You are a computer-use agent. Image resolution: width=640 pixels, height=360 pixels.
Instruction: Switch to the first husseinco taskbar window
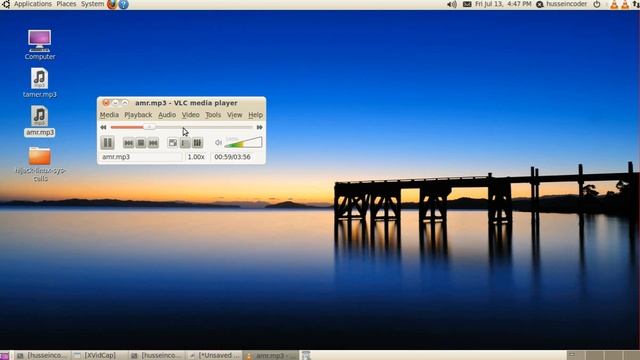click(42, 356)
